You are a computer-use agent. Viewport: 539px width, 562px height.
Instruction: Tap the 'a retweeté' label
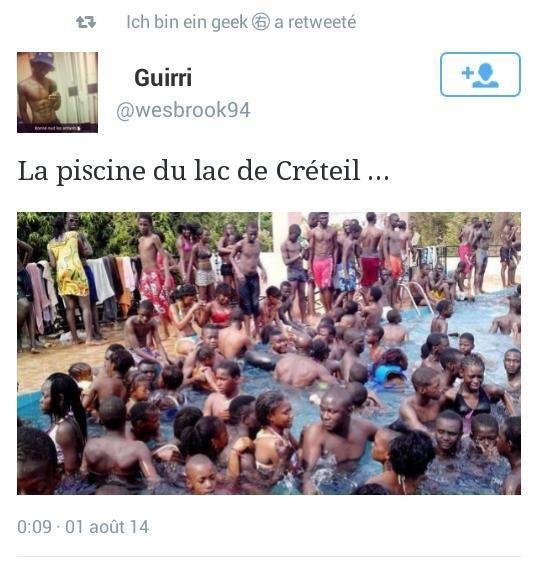click(315, 22)
